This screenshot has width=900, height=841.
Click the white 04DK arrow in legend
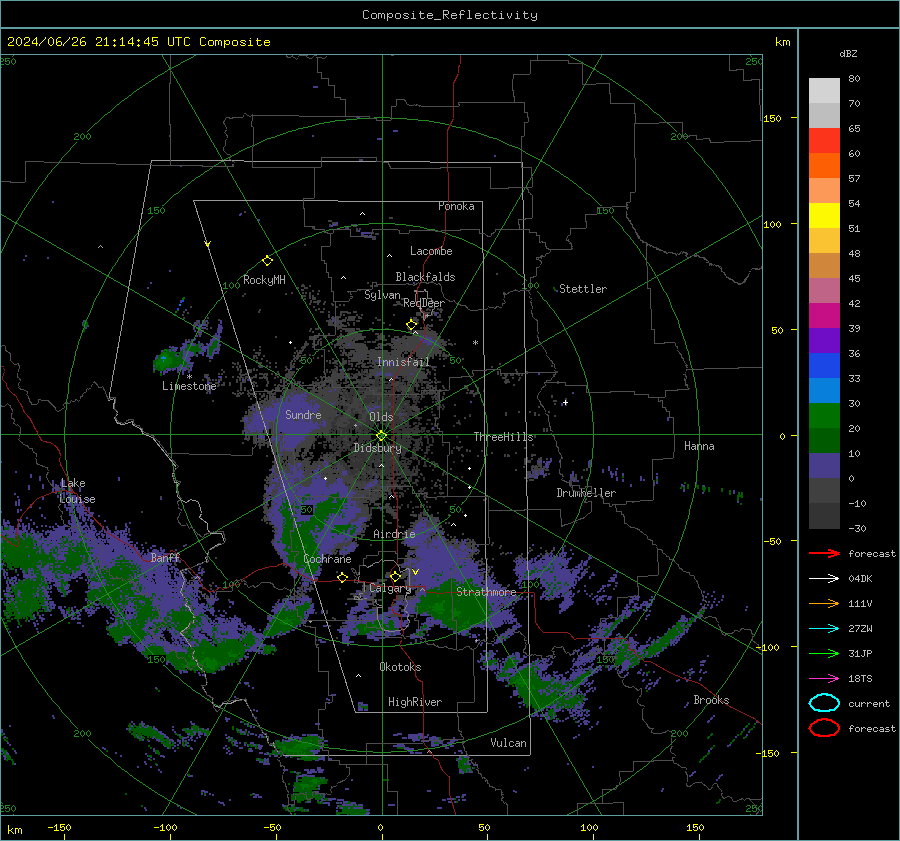point(824,579)
